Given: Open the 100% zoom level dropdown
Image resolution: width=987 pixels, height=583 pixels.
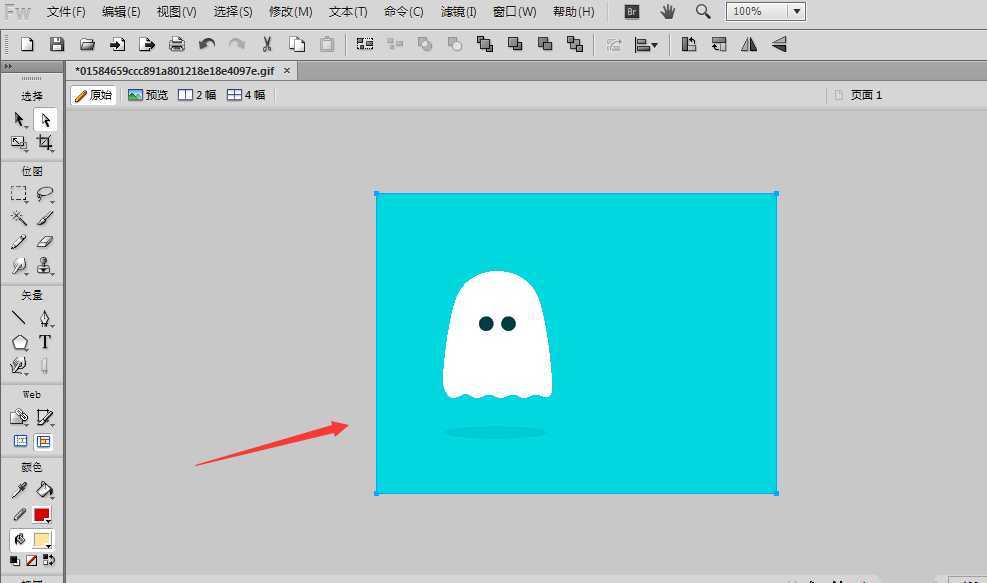Looking at the screenshot, I should click(796, 12).
